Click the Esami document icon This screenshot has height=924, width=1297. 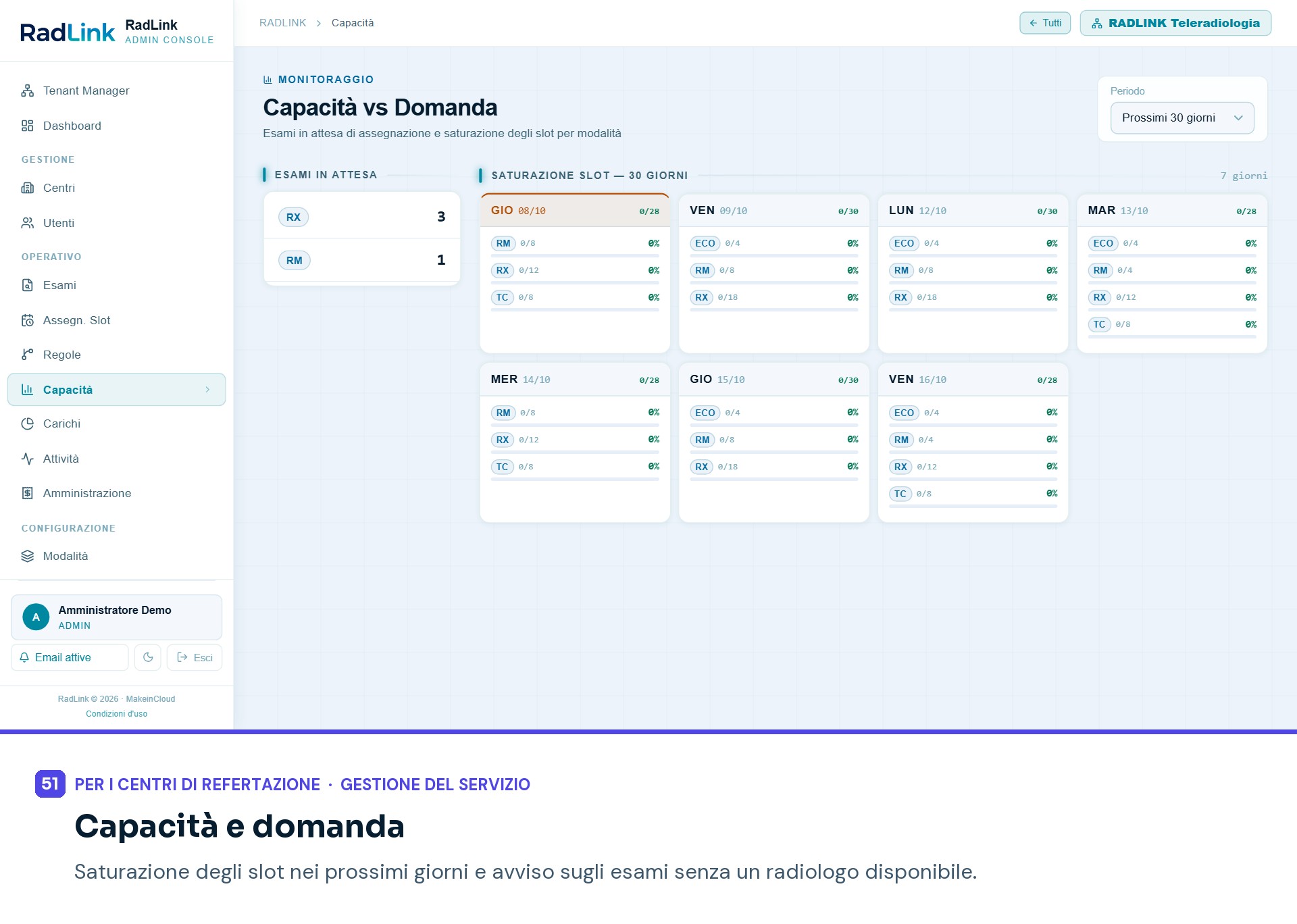27,285
